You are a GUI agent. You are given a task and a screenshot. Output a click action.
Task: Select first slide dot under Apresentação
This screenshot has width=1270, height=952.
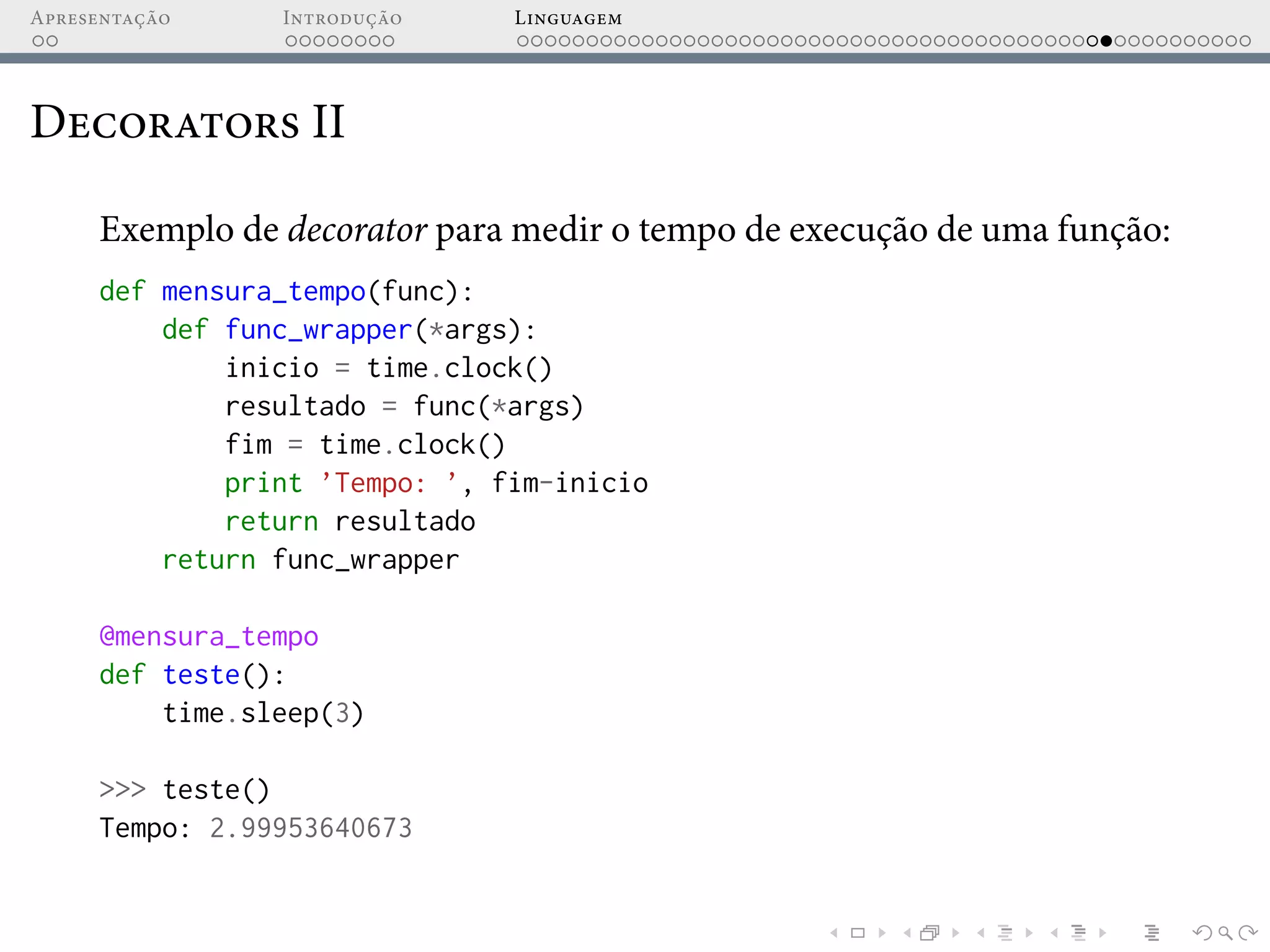[x=38, y=41]
